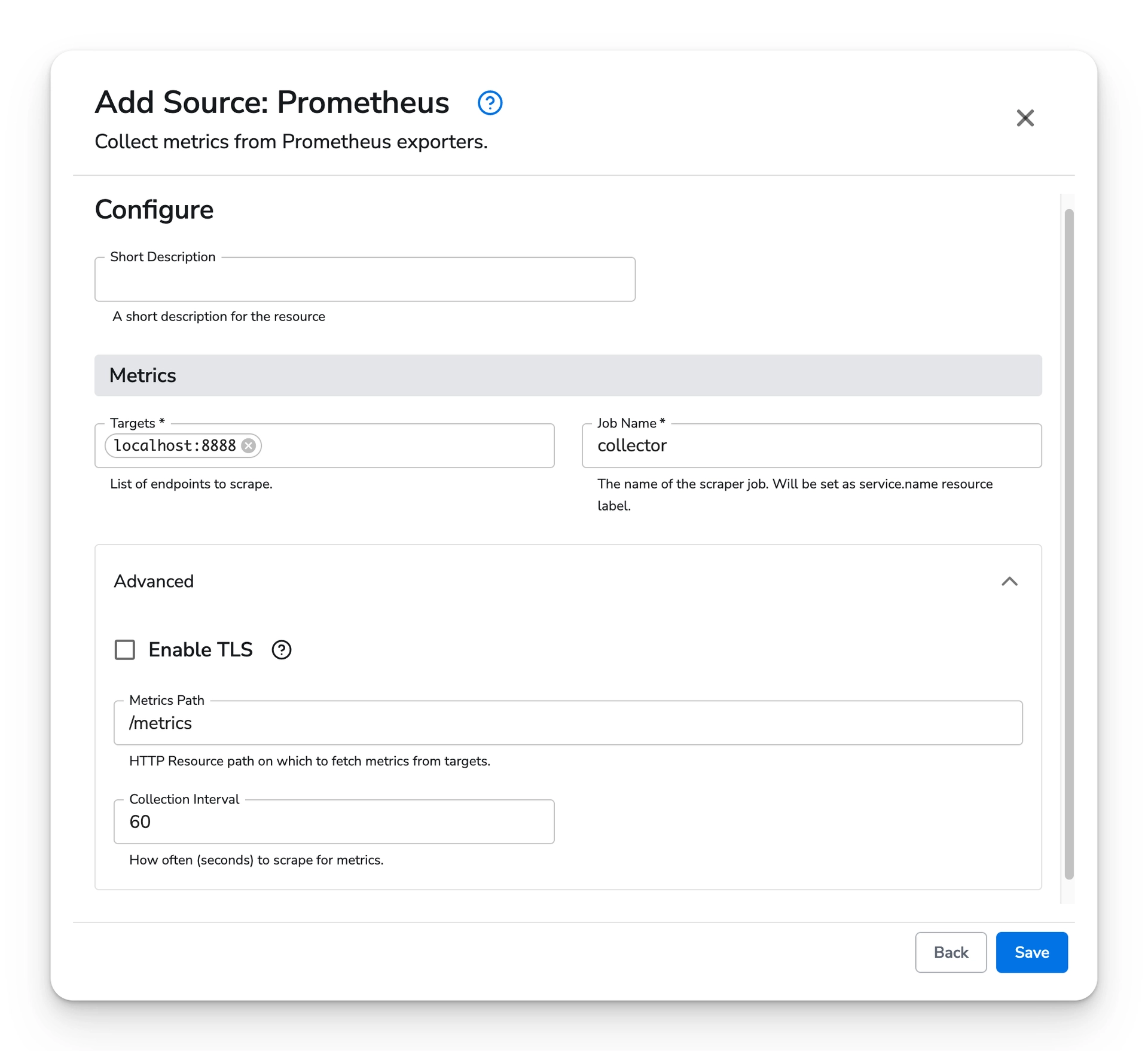This screenshot has height=1051, width=1148.
Task: Select the collector text in Job Name
Action: [x=632, y=445]
